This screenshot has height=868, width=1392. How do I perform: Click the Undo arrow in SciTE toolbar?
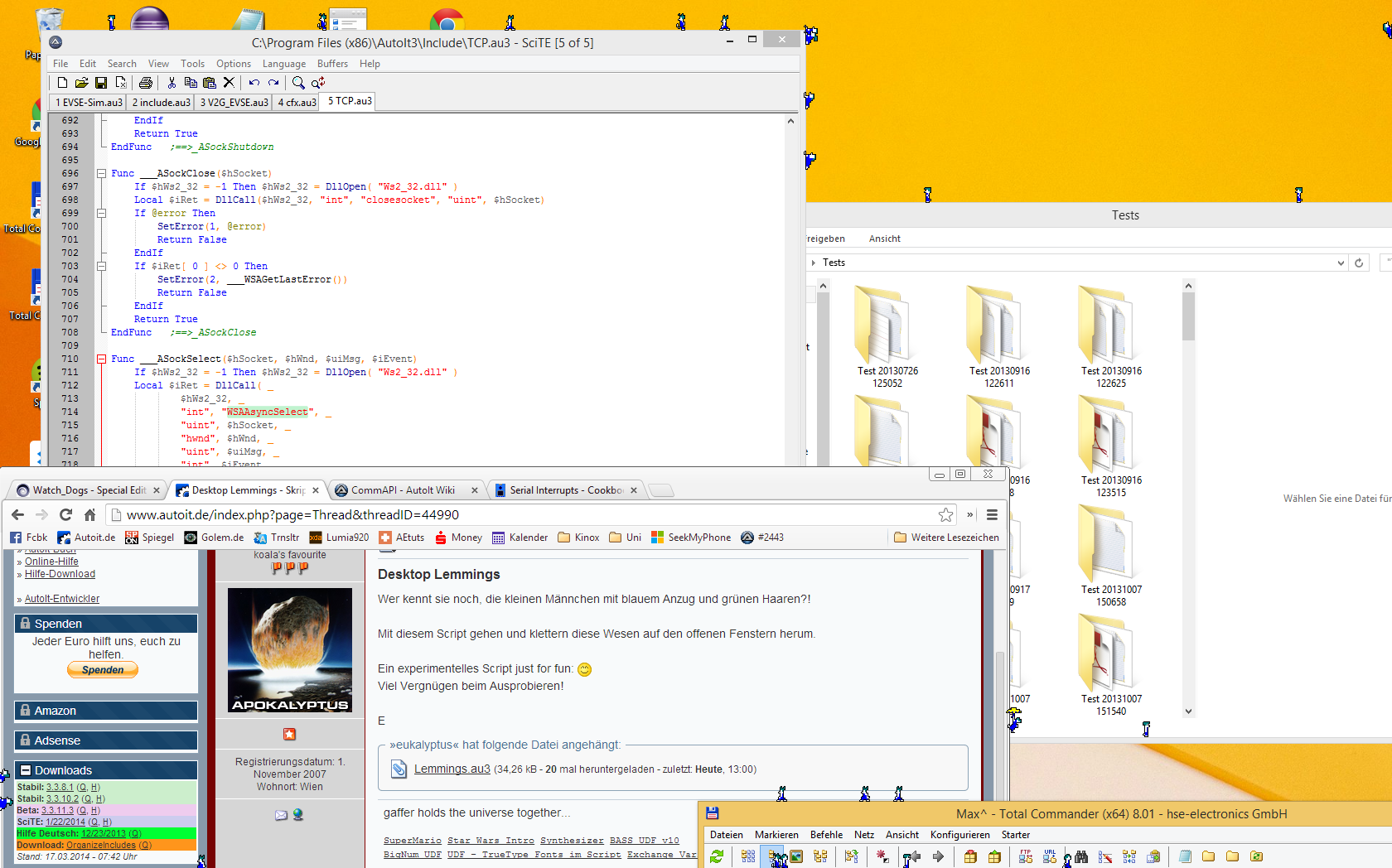(254, 83)
